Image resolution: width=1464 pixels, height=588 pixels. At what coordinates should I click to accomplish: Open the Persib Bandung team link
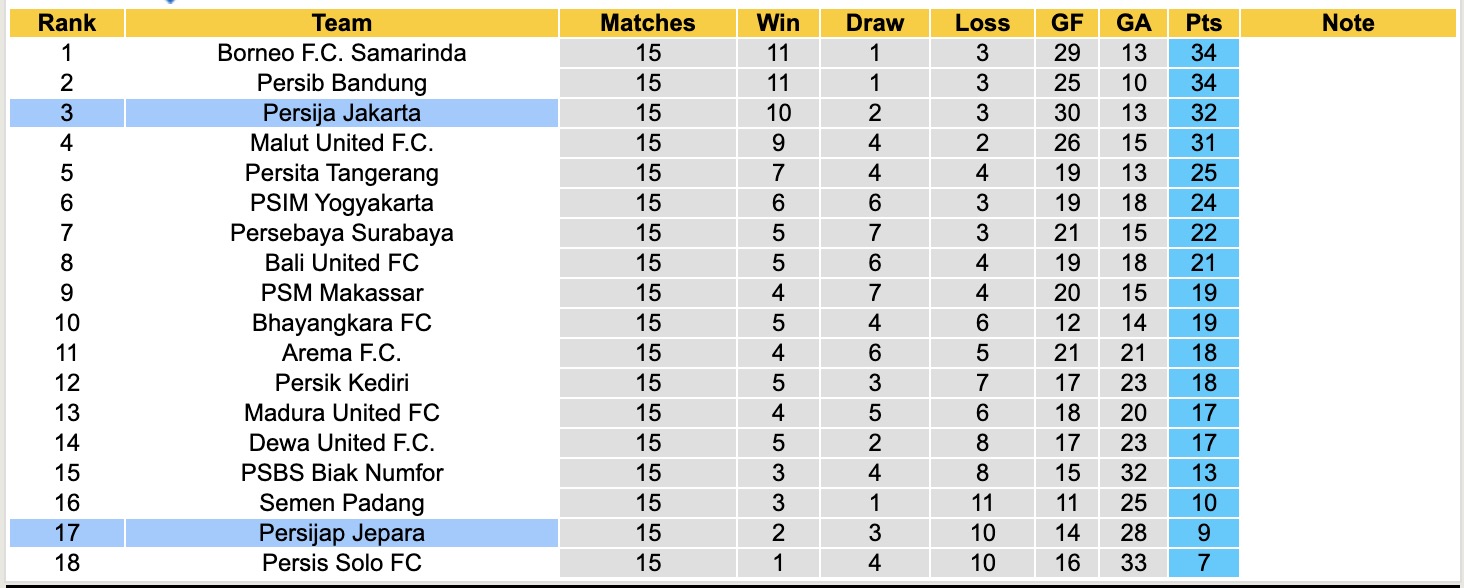[x=341, y=83]
